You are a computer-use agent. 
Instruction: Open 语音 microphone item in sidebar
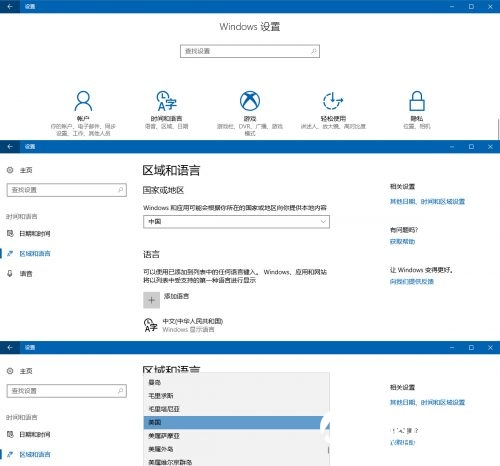coord(19,274)
